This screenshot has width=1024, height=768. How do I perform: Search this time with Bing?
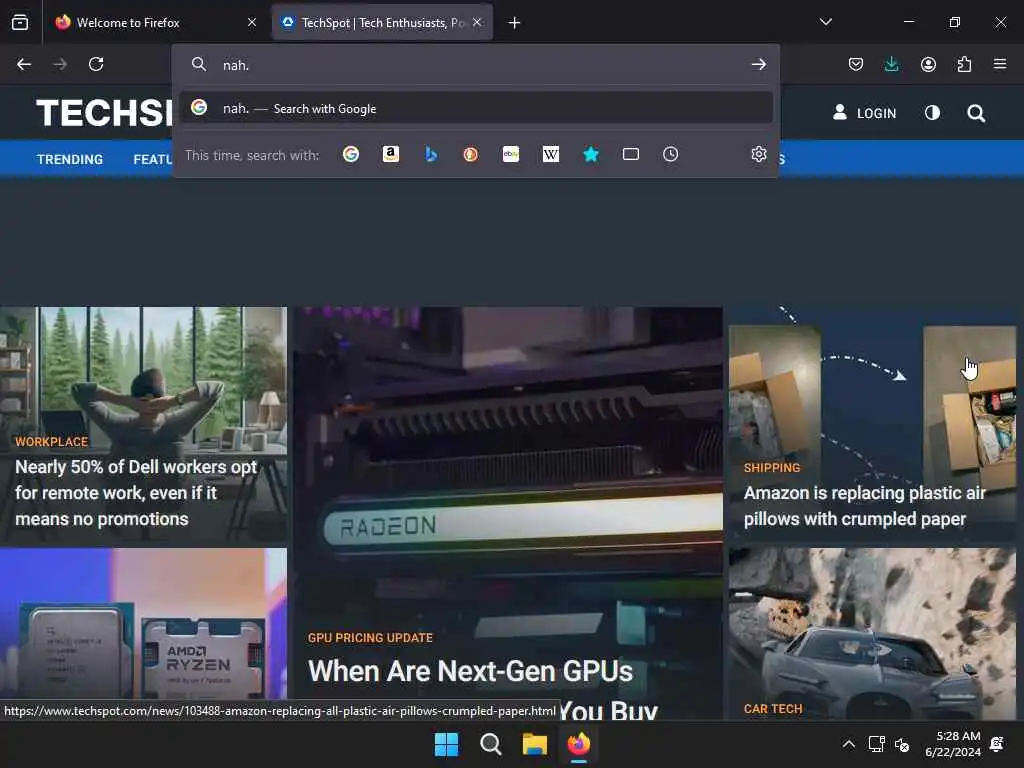coord(430,154)
